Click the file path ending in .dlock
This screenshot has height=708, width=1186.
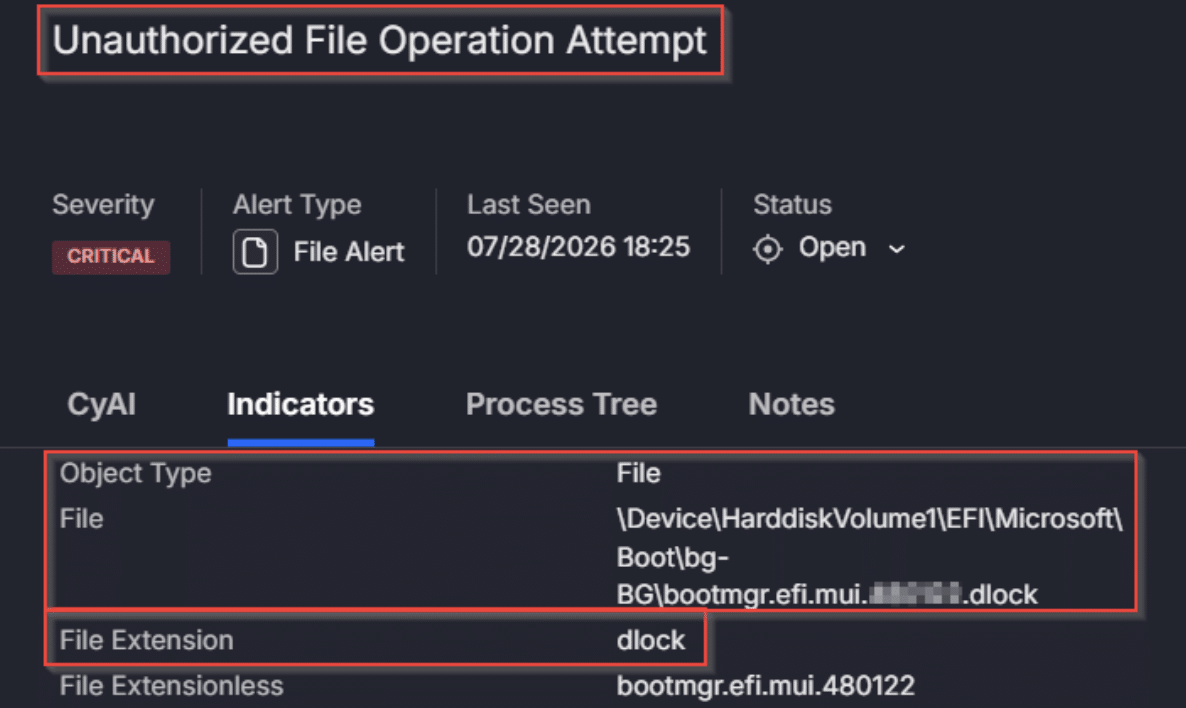pos(869,557)
